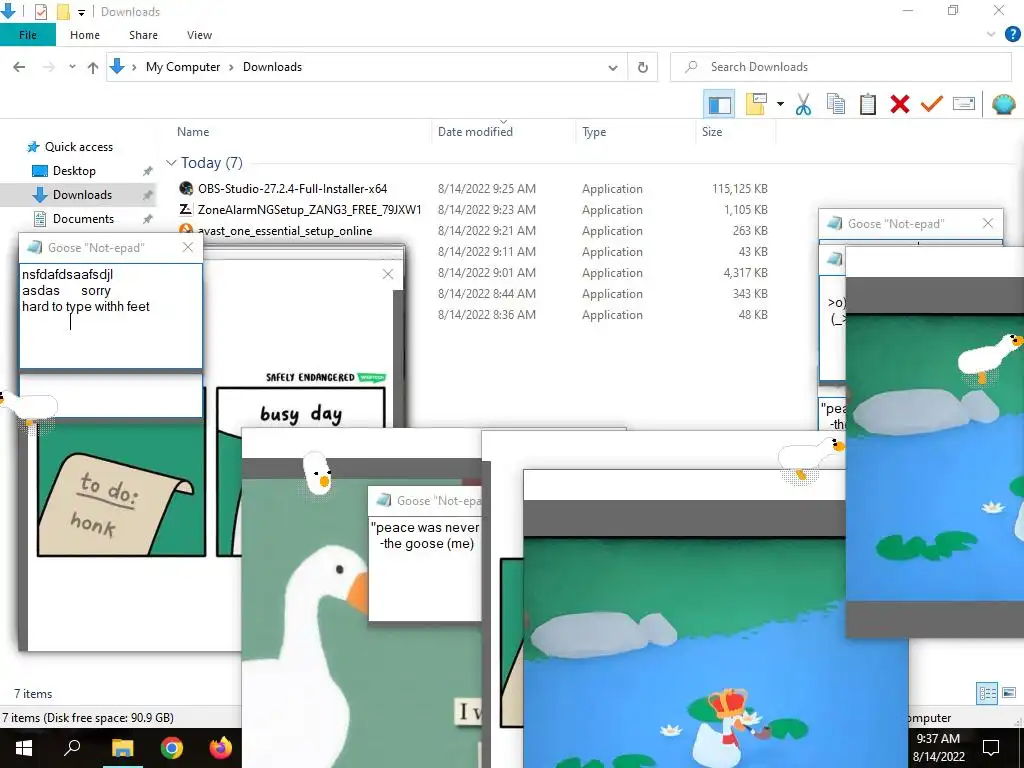The image size is (1024, 768).
Task: Open the Windows Start menu
Action: click(x=24, y=748)
